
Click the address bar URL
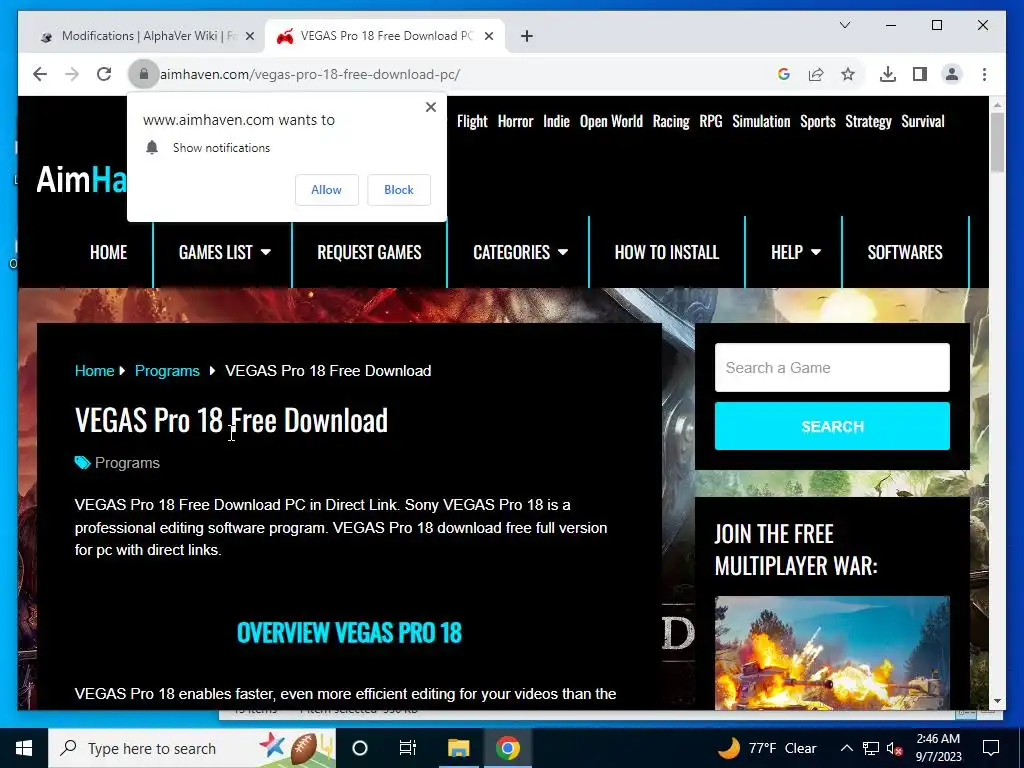(x=310, y=74)
